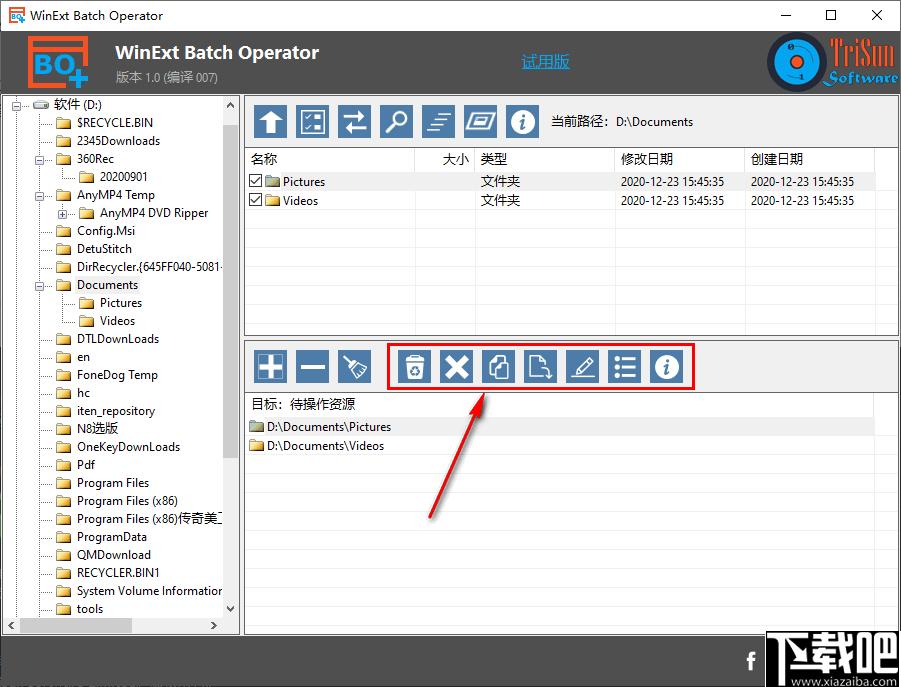
Task: Click the go up one level arrow icon
Action: [270, 121]
